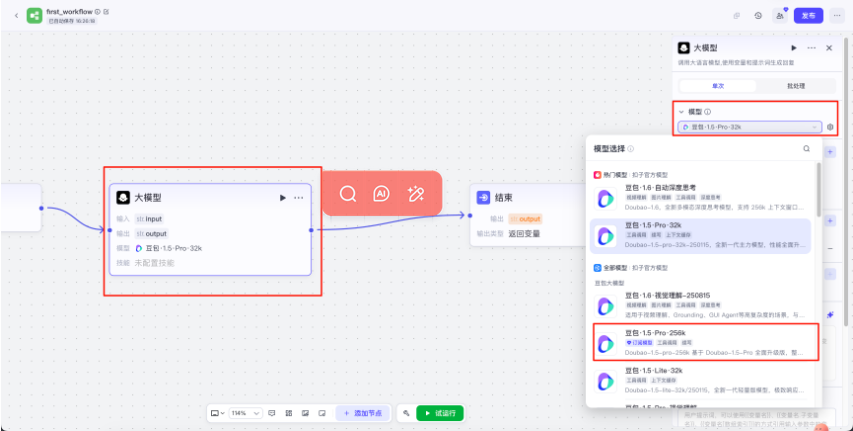Run the 大模型 node with its play icon
Viewport: 853px width, 431px height.
pyautogui.click(x=282, y=198)
